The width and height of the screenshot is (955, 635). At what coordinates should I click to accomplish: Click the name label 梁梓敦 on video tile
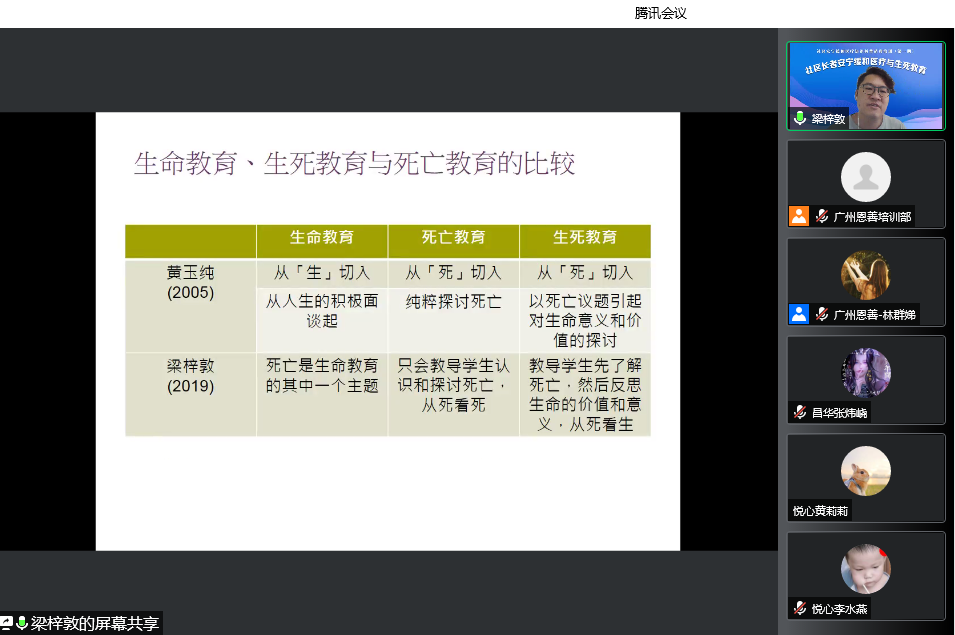click(x=828, y=119)
